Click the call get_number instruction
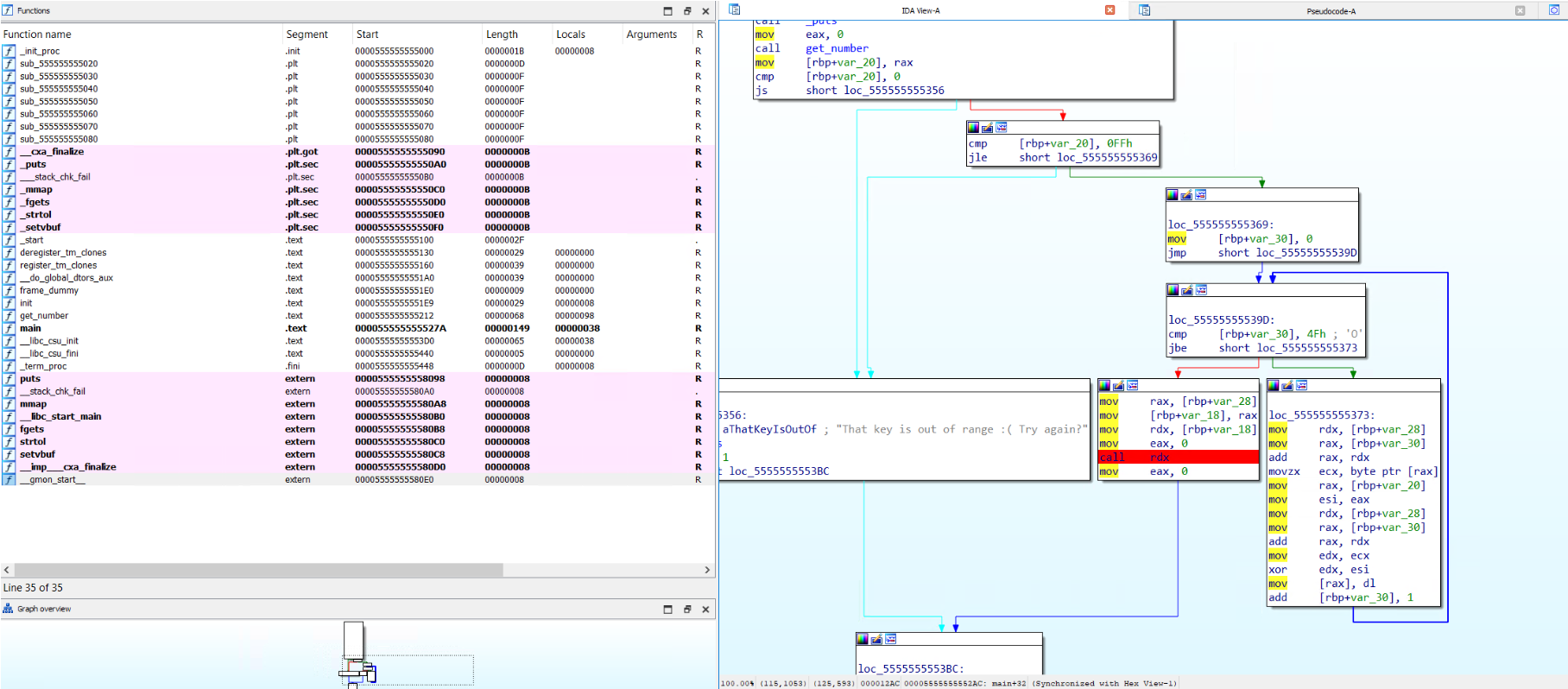 point(812,48)
